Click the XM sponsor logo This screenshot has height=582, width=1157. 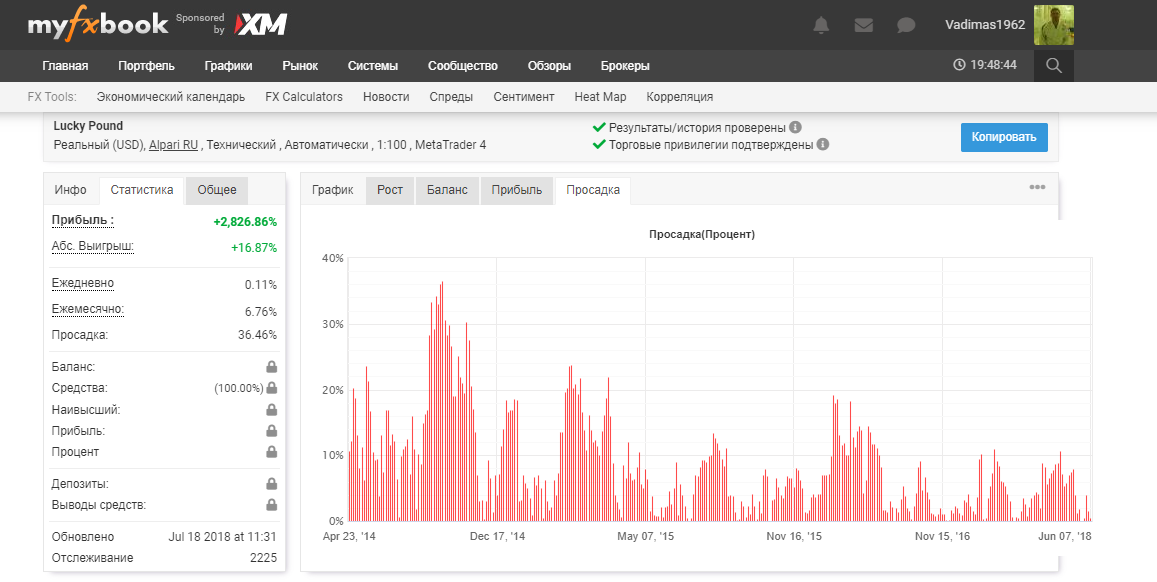click(x=262, y=23)
